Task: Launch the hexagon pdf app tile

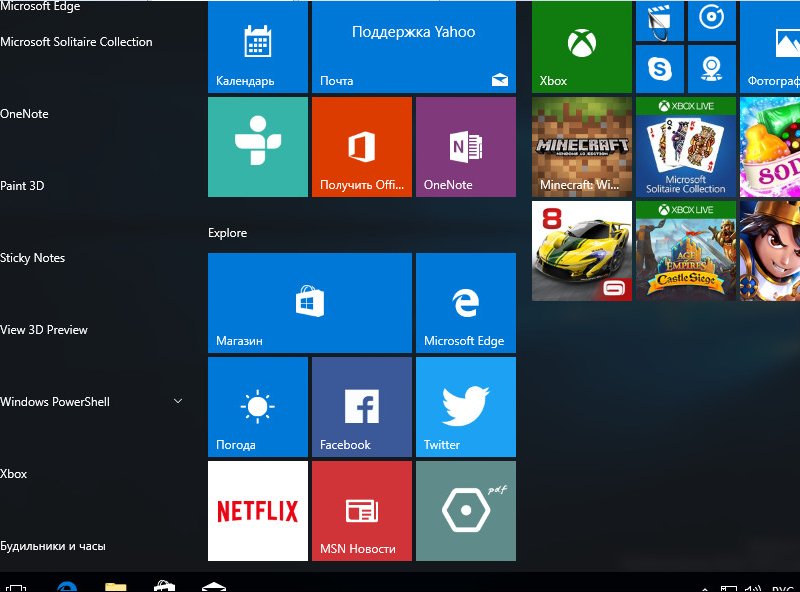Action: point(466,511)
